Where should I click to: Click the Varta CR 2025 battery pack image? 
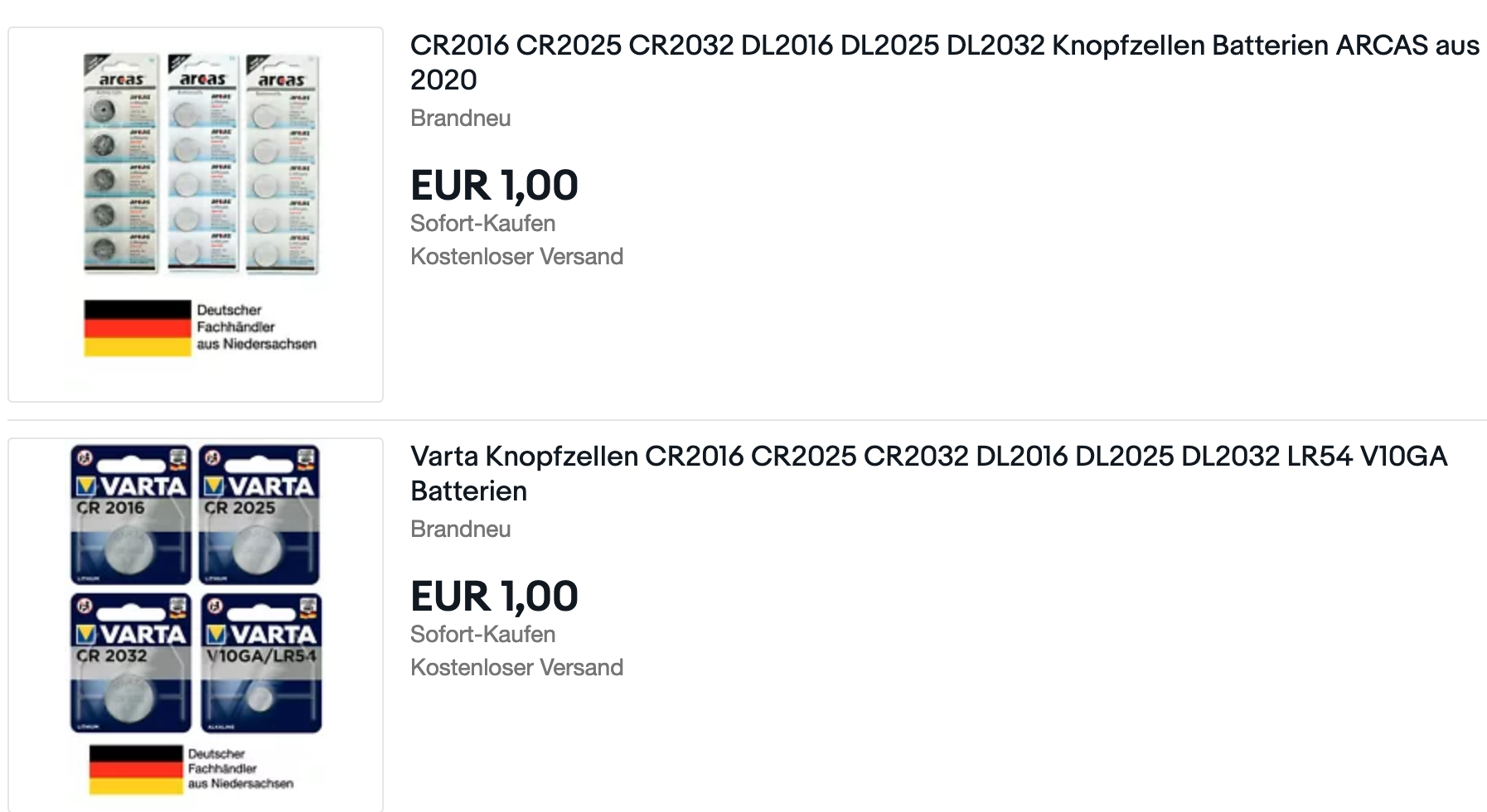point(259,515)
